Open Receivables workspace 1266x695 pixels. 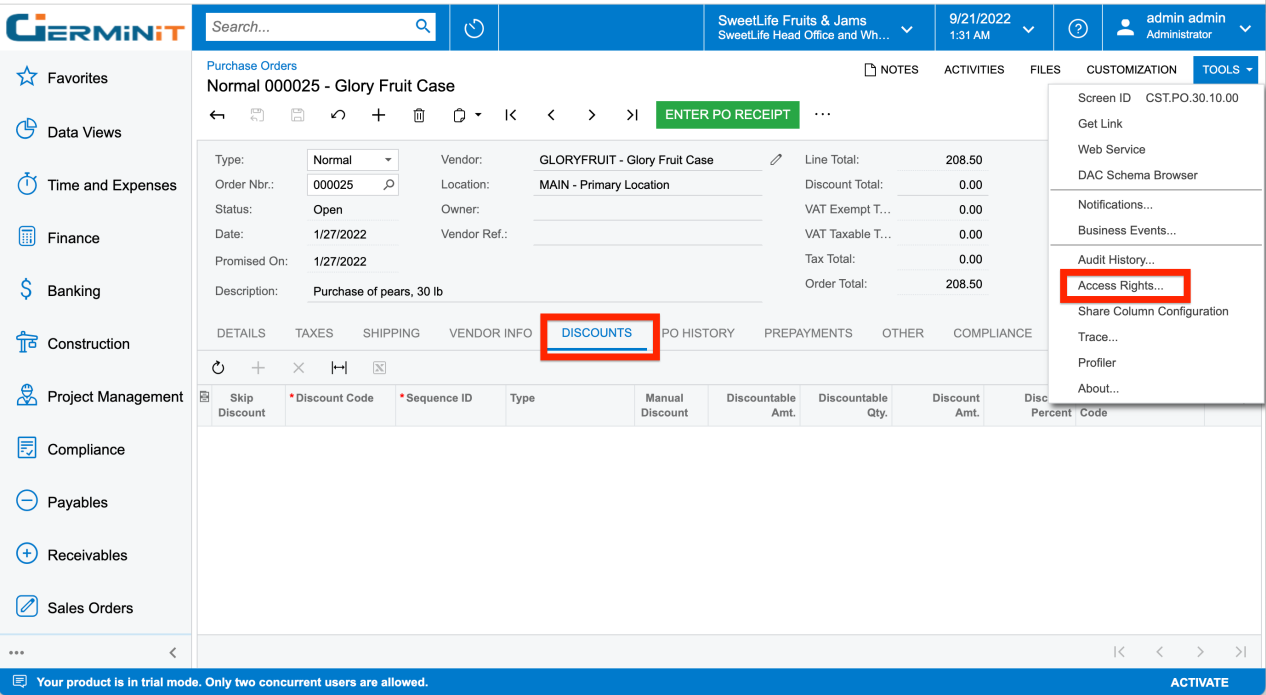pyautogui.click(x=72, y=555)
